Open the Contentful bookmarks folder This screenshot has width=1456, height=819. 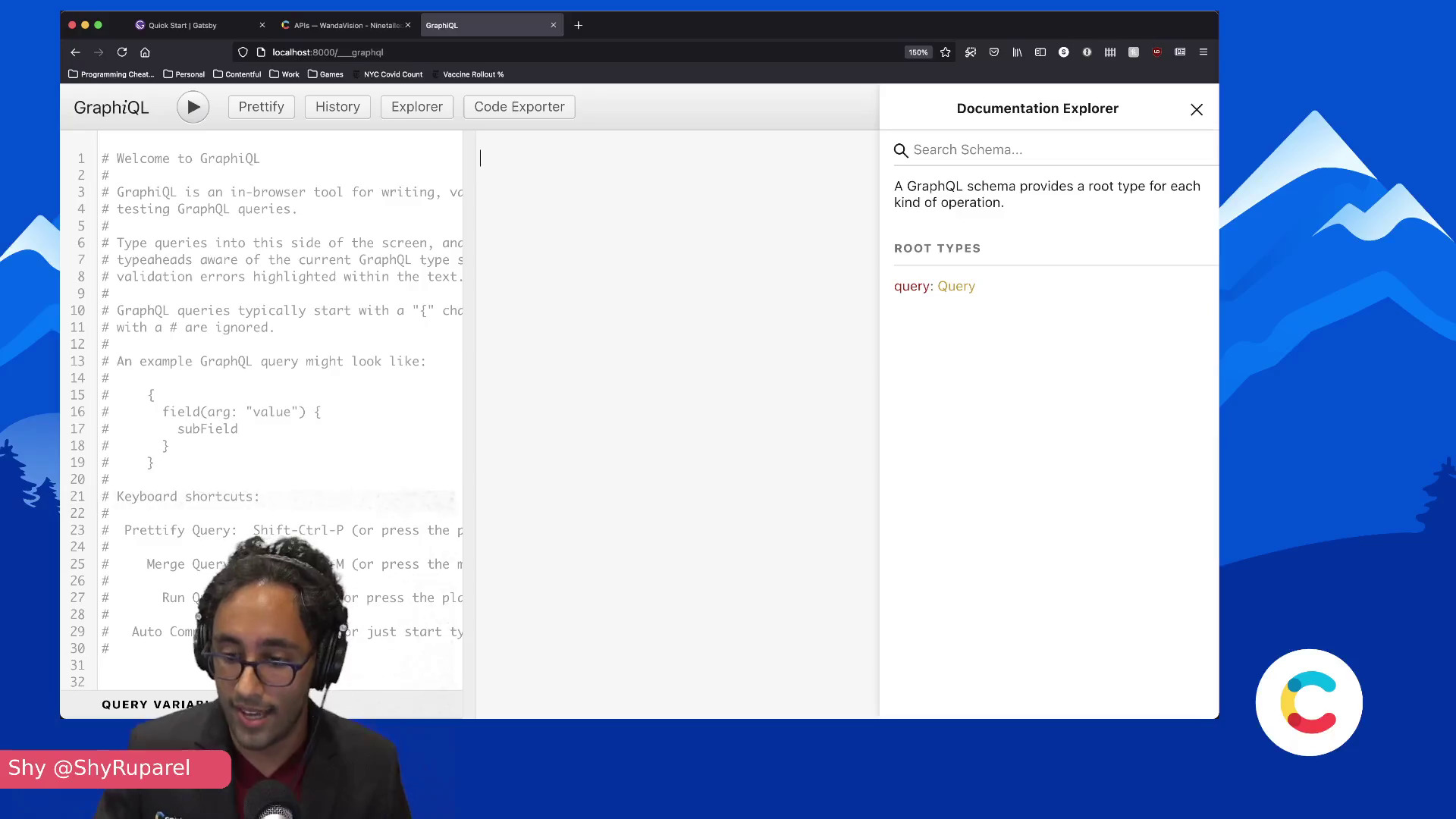coord(237,74)
